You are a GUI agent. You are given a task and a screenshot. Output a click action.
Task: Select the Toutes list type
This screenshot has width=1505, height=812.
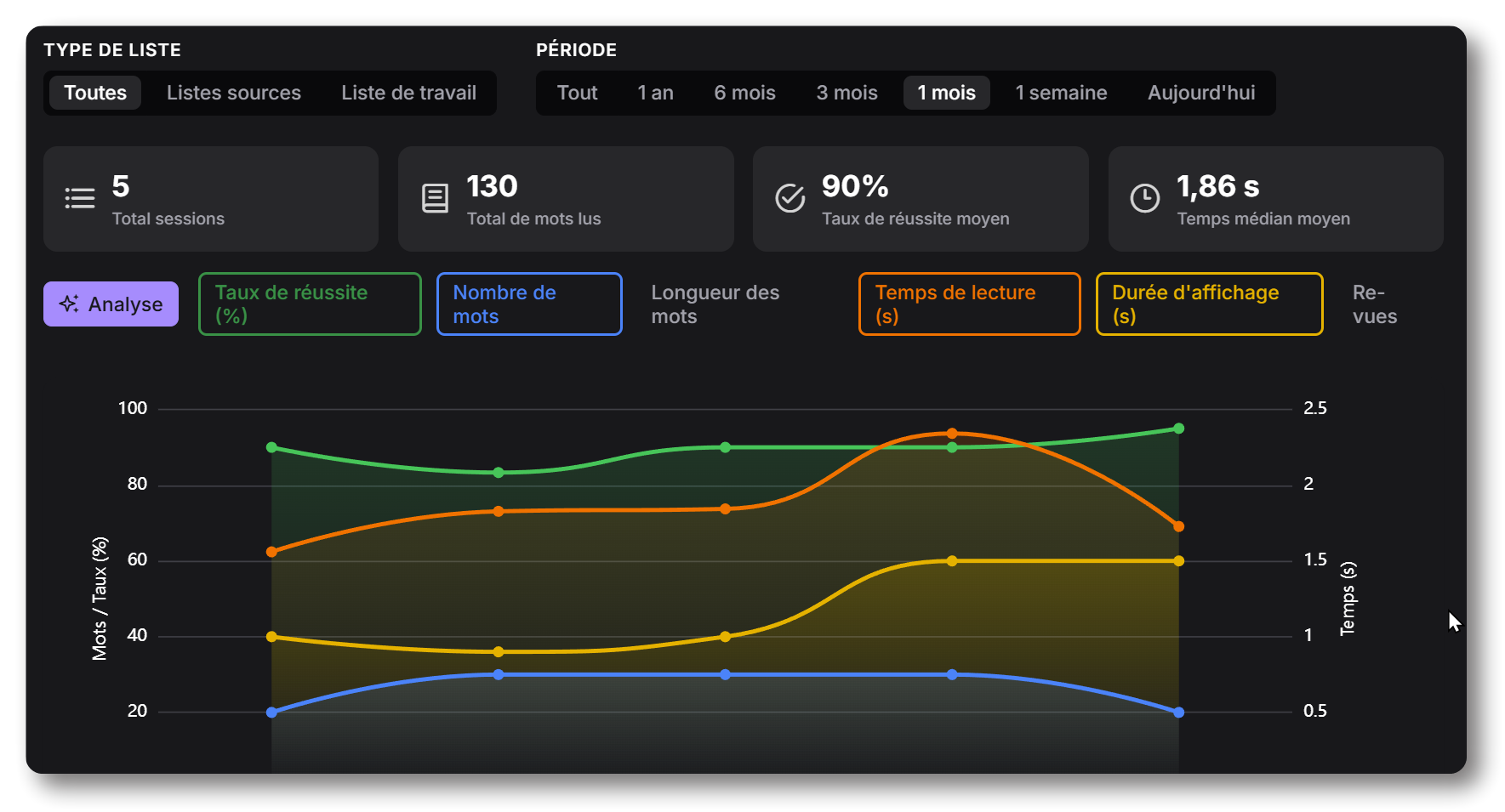tap(95, 93)
